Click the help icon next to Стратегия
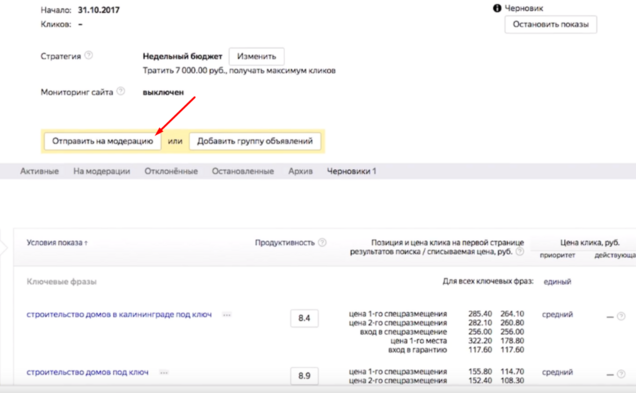The image size is (636, 393). click(88, 55)
